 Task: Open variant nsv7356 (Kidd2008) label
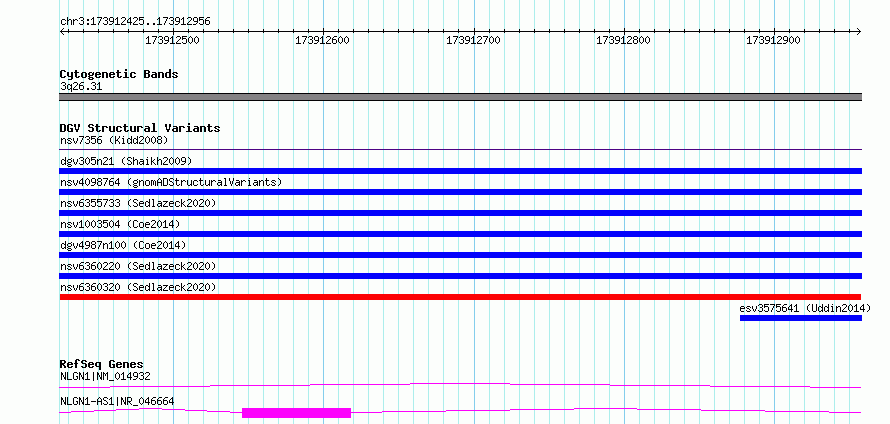pyautogui.click(x=114, y=140)
